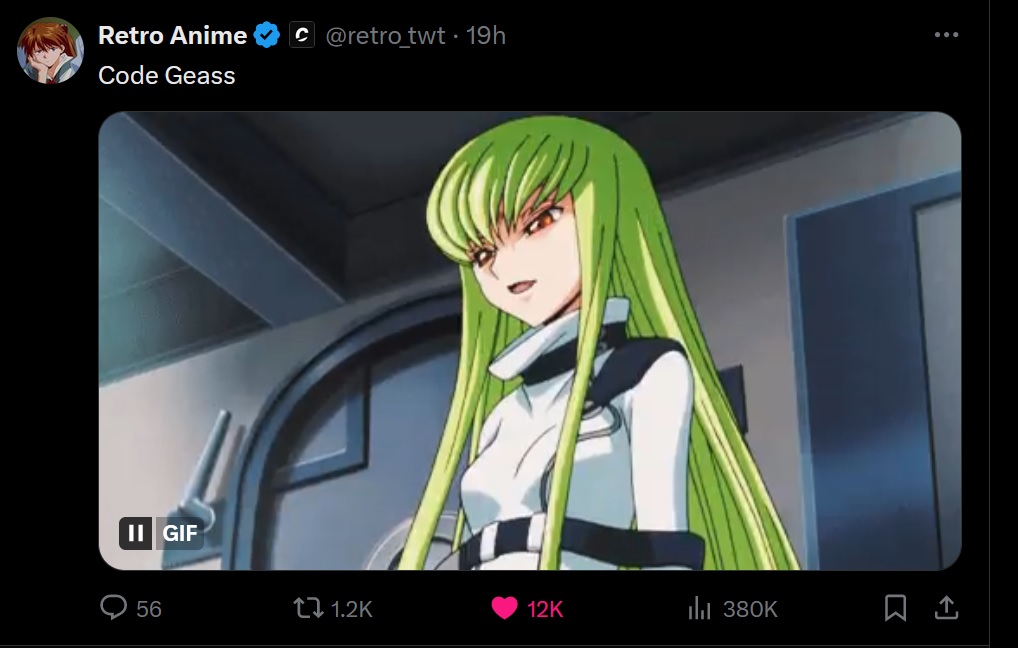
Task: Pause the playing GIF
Action: [x=136, y=533]
